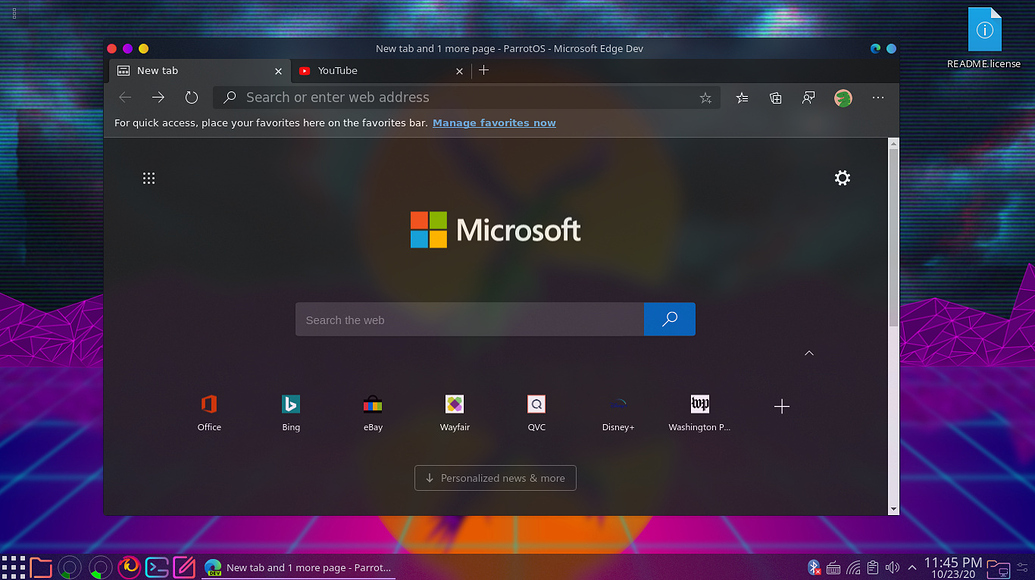1035x580 pixels.
Task: Open the Collections icon in the toolbar
Action: [776, 98]
